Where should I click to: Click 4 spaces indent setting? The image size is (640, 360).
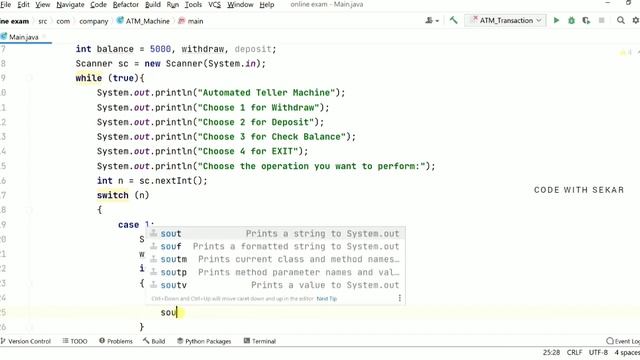(627, 352)
